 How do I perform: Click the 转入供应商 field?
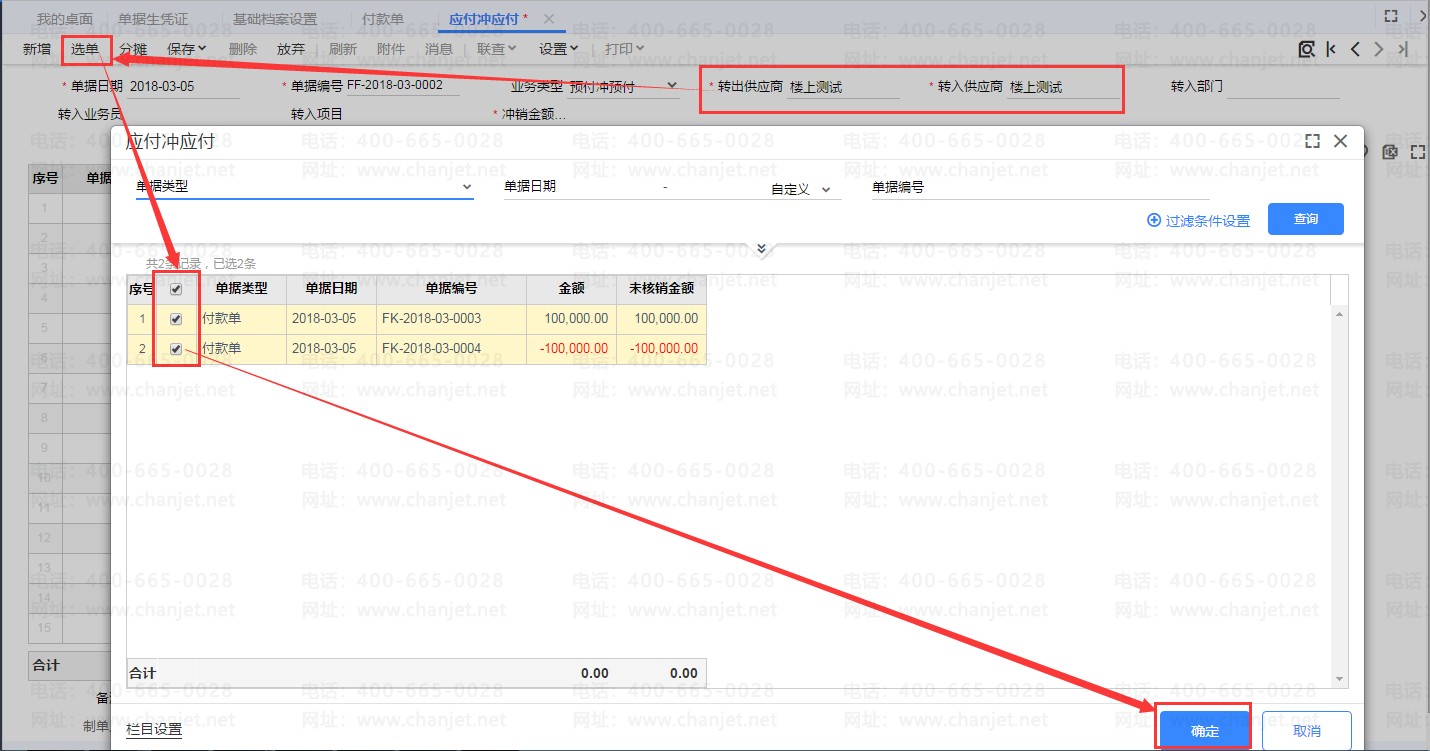click(x=1064, y=87)
